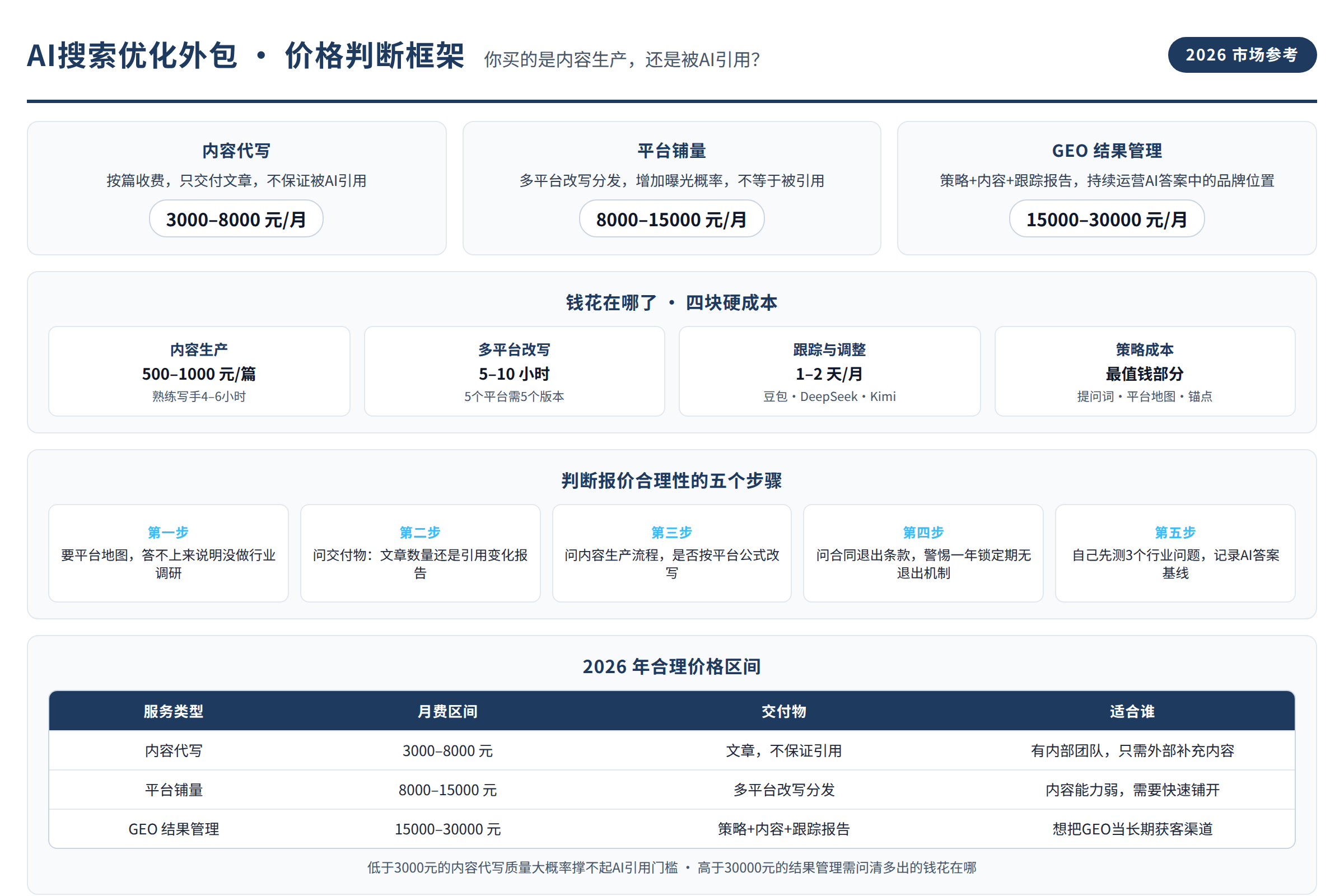Click the GEO 结果管理 table row label

click(173, 829)
